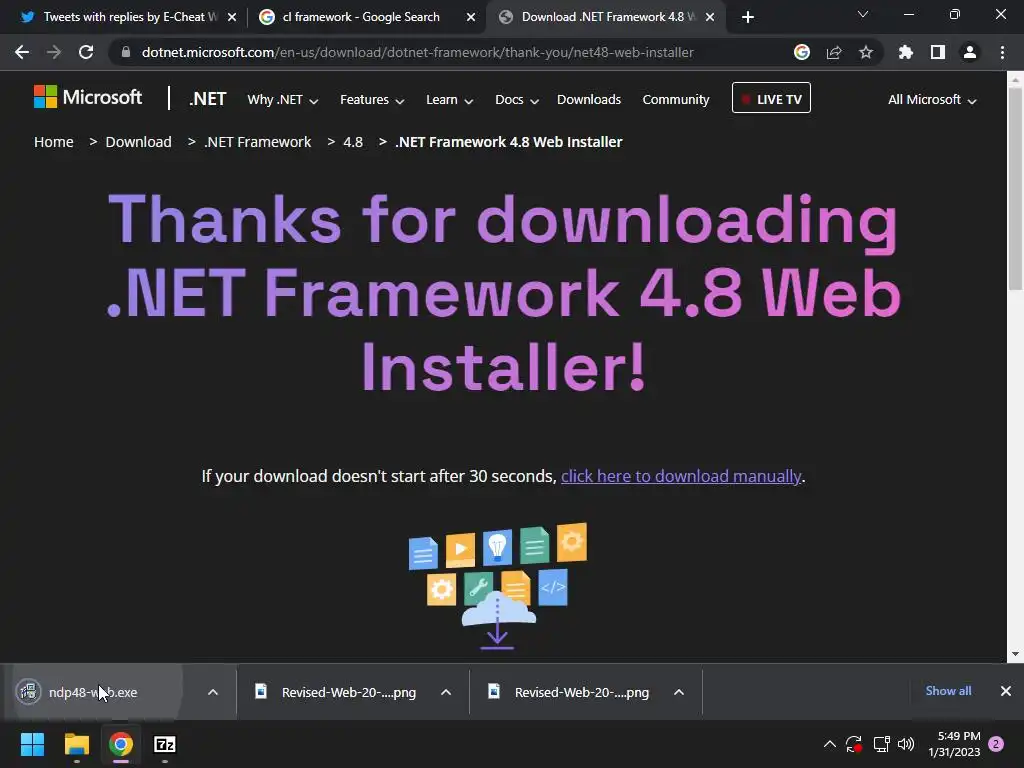Close the downloads bar
The width and height of the screenshot is (1024, 768).
1006,691
